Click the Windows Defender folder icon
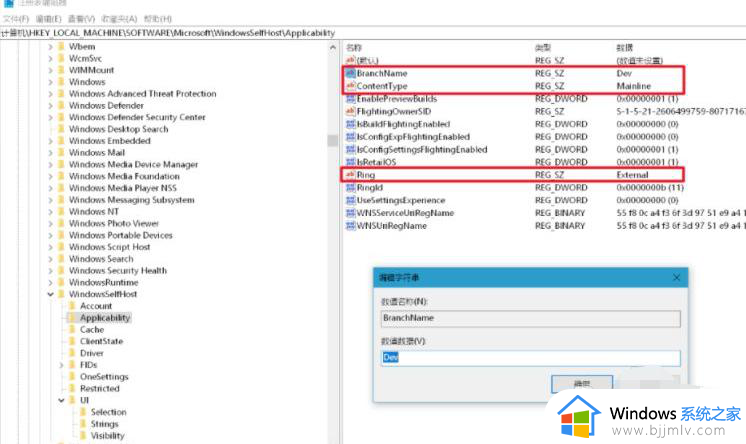Viewport: 746px width, 444px height. pos(61,105)
